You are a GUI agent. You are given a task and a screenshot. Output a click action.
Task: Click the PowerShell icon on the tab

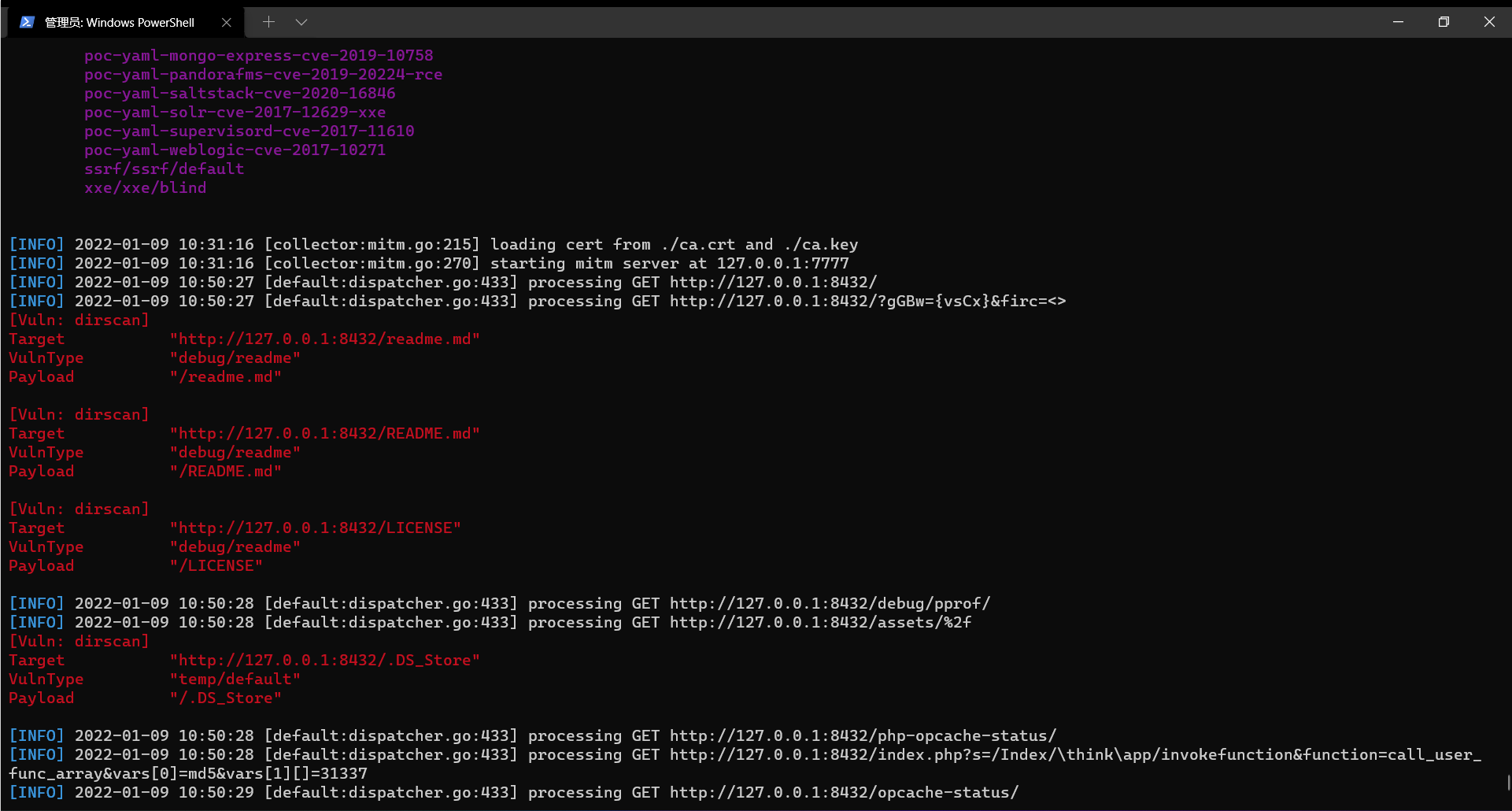pyautogui.click(x=28, y=22)
